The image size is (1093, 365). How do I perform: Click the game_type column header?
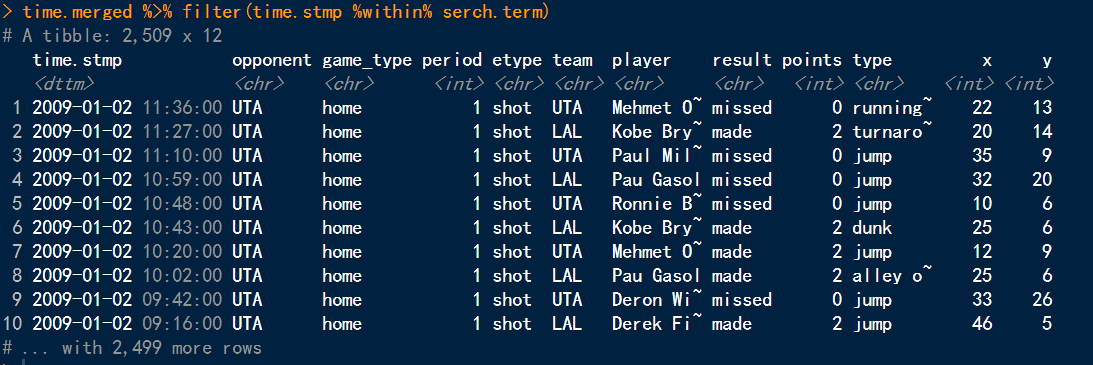[367, 61]
